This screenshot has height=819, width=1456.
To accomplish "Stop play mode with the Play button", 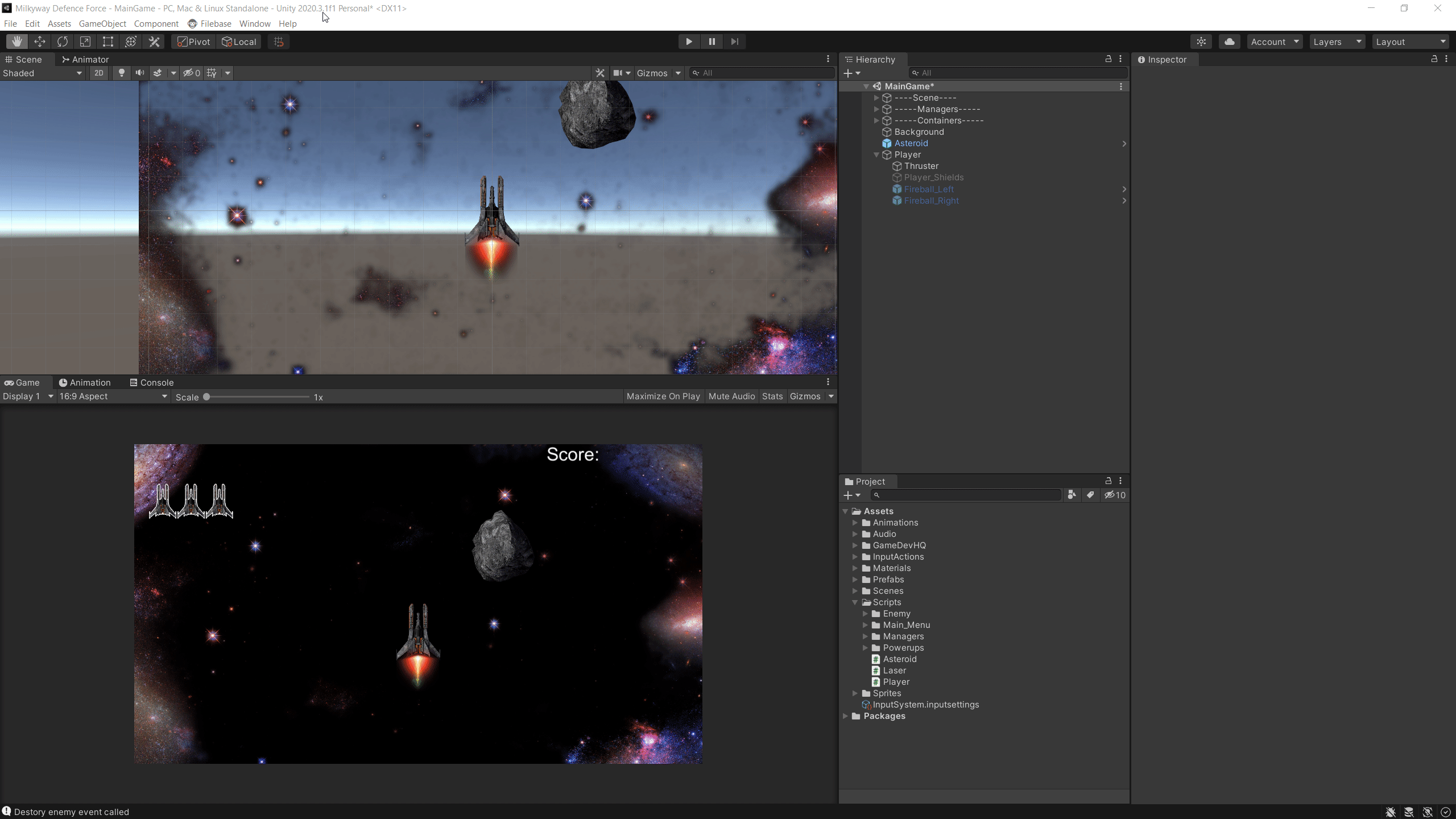I will pyautogui.click(x=688, y=41).
